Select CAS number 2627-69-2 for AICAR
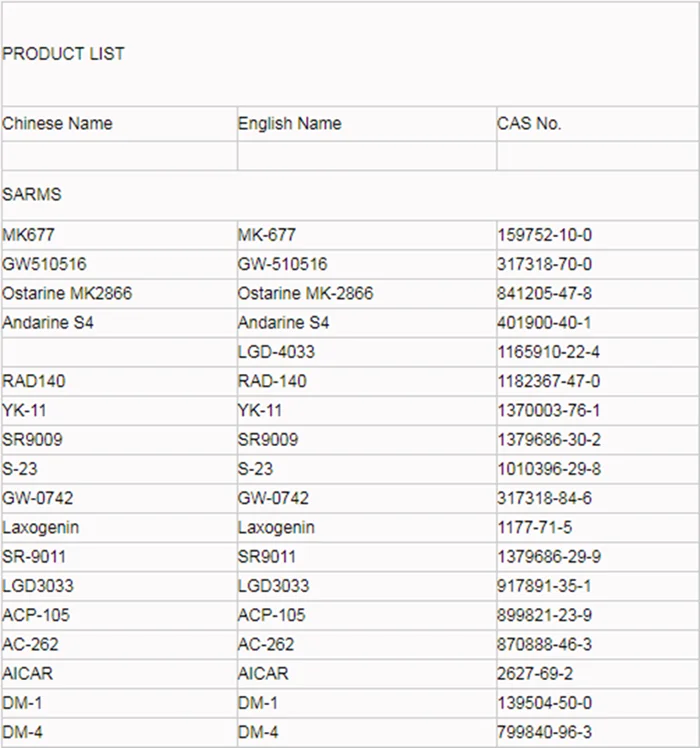700x748 pixels. (537, 674)
